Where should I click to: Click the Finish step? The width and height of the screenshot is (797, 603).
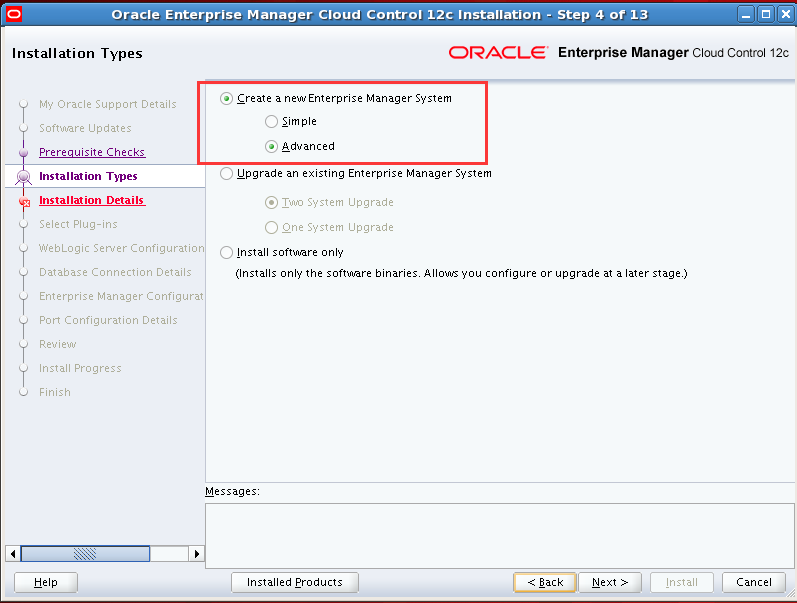55,392
